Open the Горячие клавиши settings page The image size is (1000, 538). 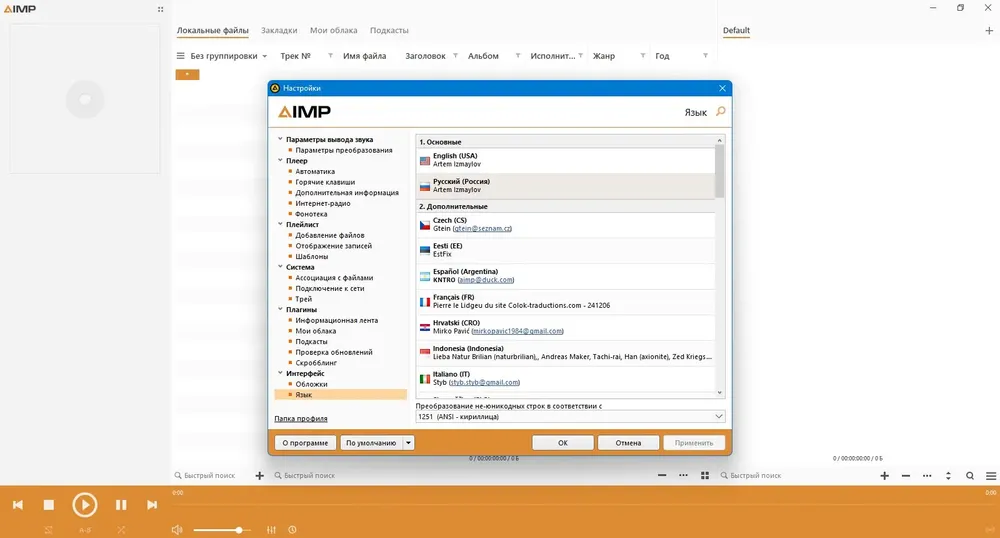tap(325, 182)
